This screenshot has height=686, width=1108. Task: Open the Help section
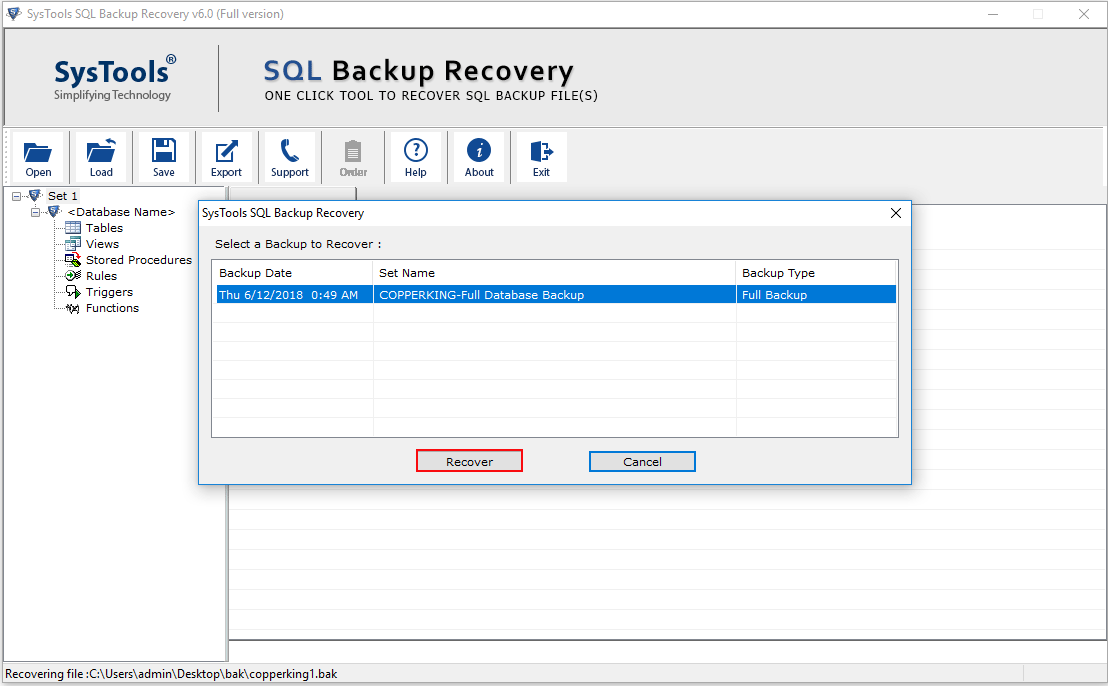(415, 156)
